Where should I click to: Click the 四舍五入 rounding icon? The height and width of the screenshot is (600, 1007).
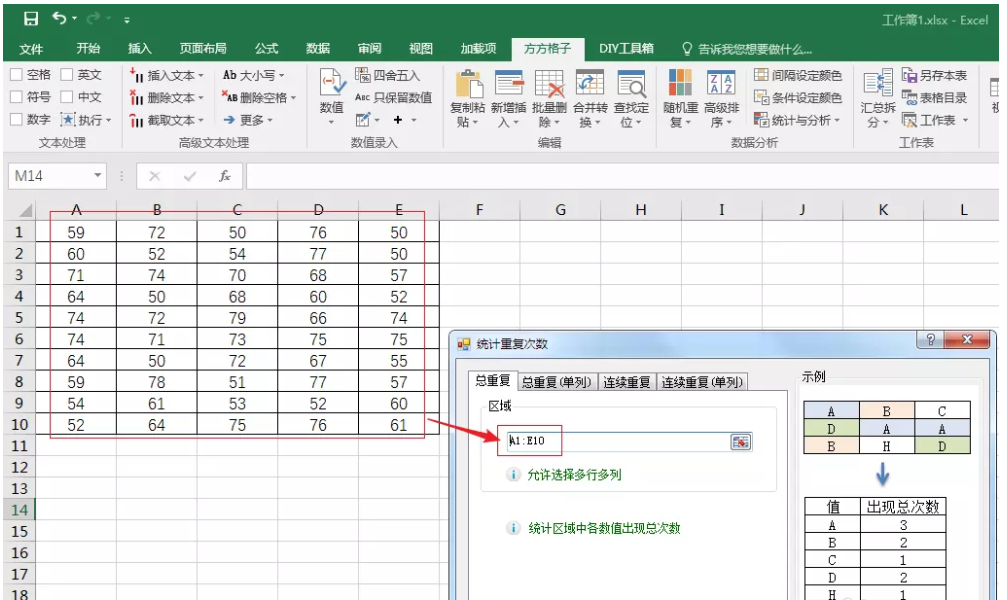(x=363, y=75)
